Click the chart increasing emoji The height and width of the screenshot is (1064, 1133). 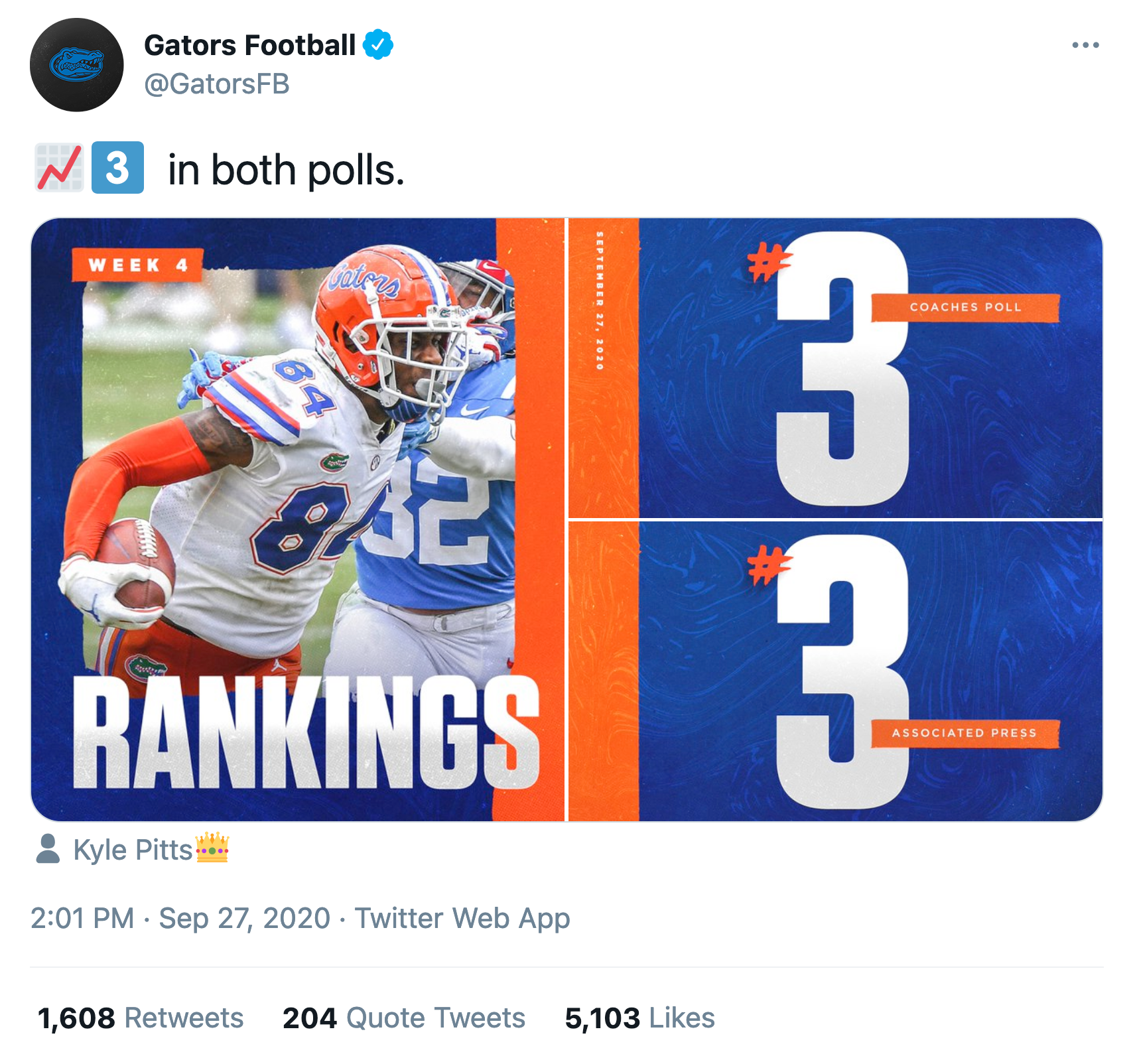point(59,168)
